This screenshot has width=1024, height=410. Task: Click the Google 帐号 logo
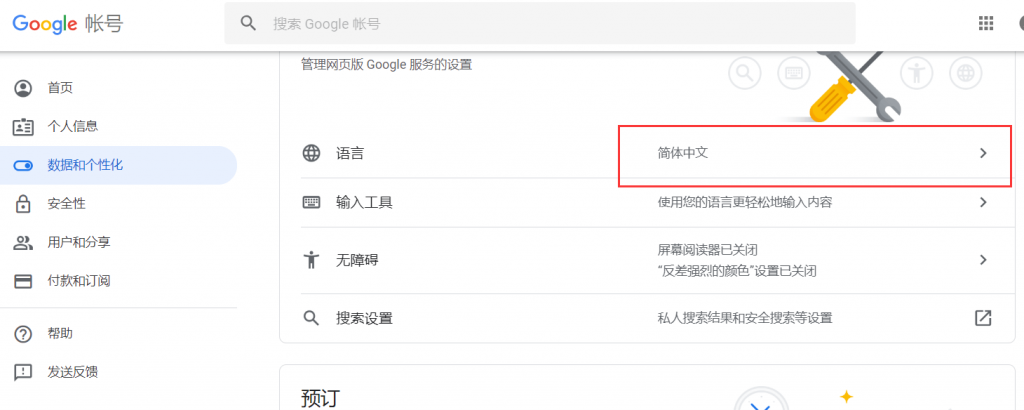pos(67,23)
